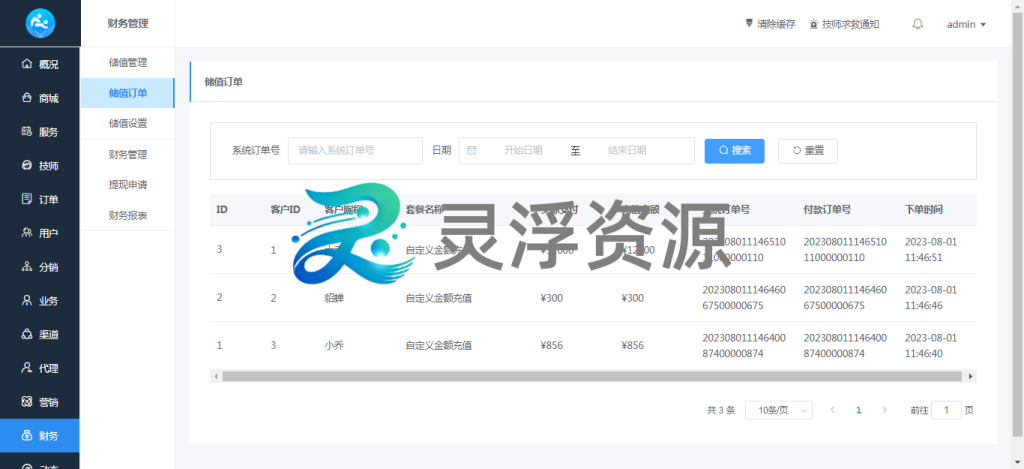
Task: Click customer name 小乔 in the table
Action: [x=334, y=346]
